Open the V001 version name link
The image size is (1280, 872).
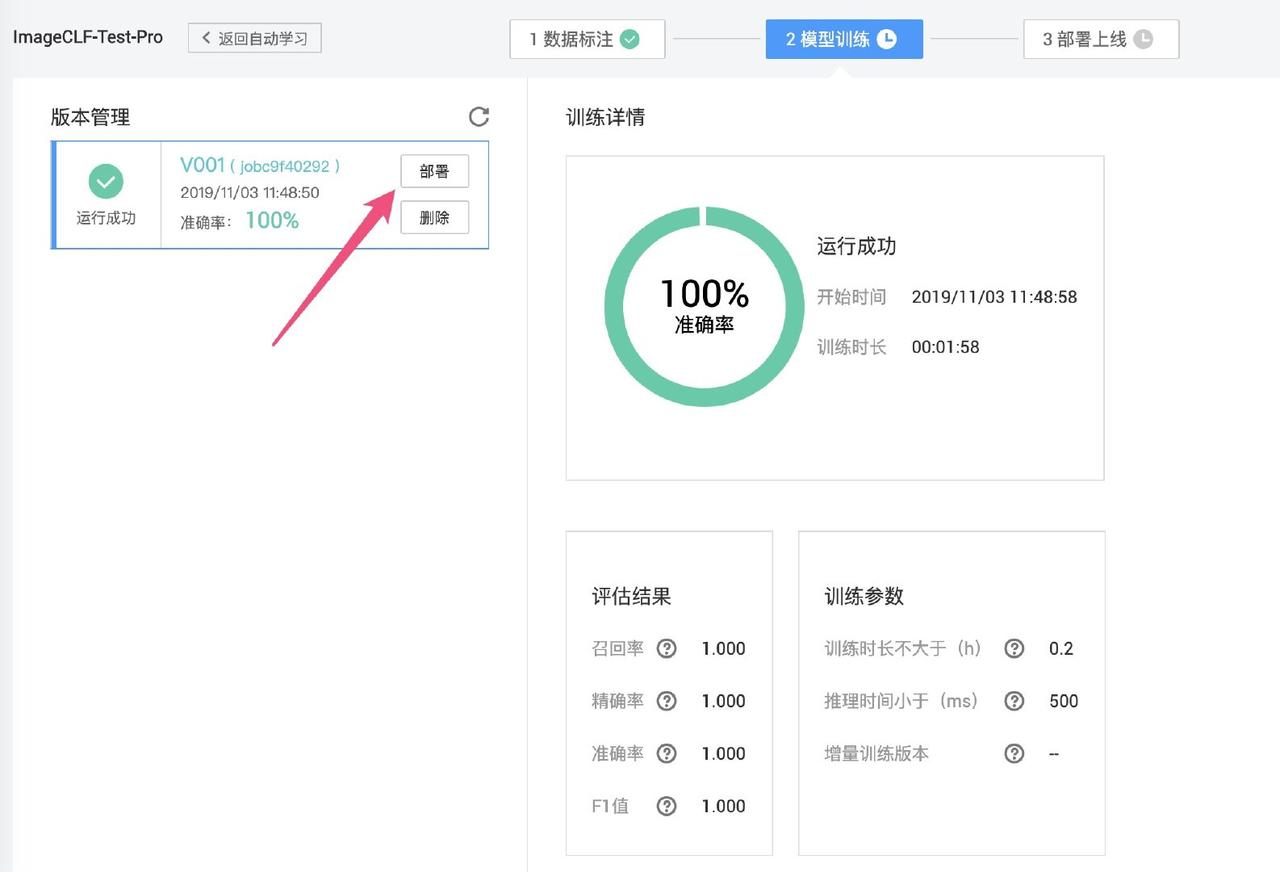(202, 165)
